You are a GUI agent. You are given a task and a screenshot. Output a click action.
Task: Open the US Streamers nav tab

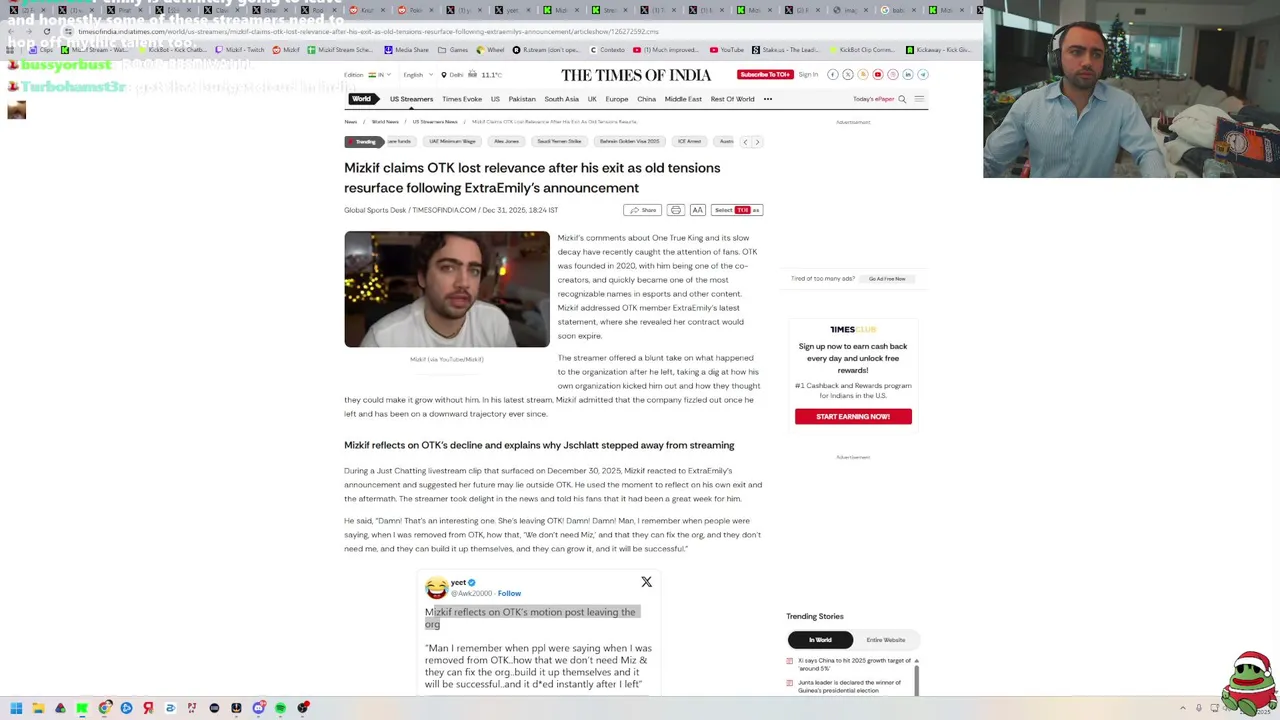(x=411, y=99)
